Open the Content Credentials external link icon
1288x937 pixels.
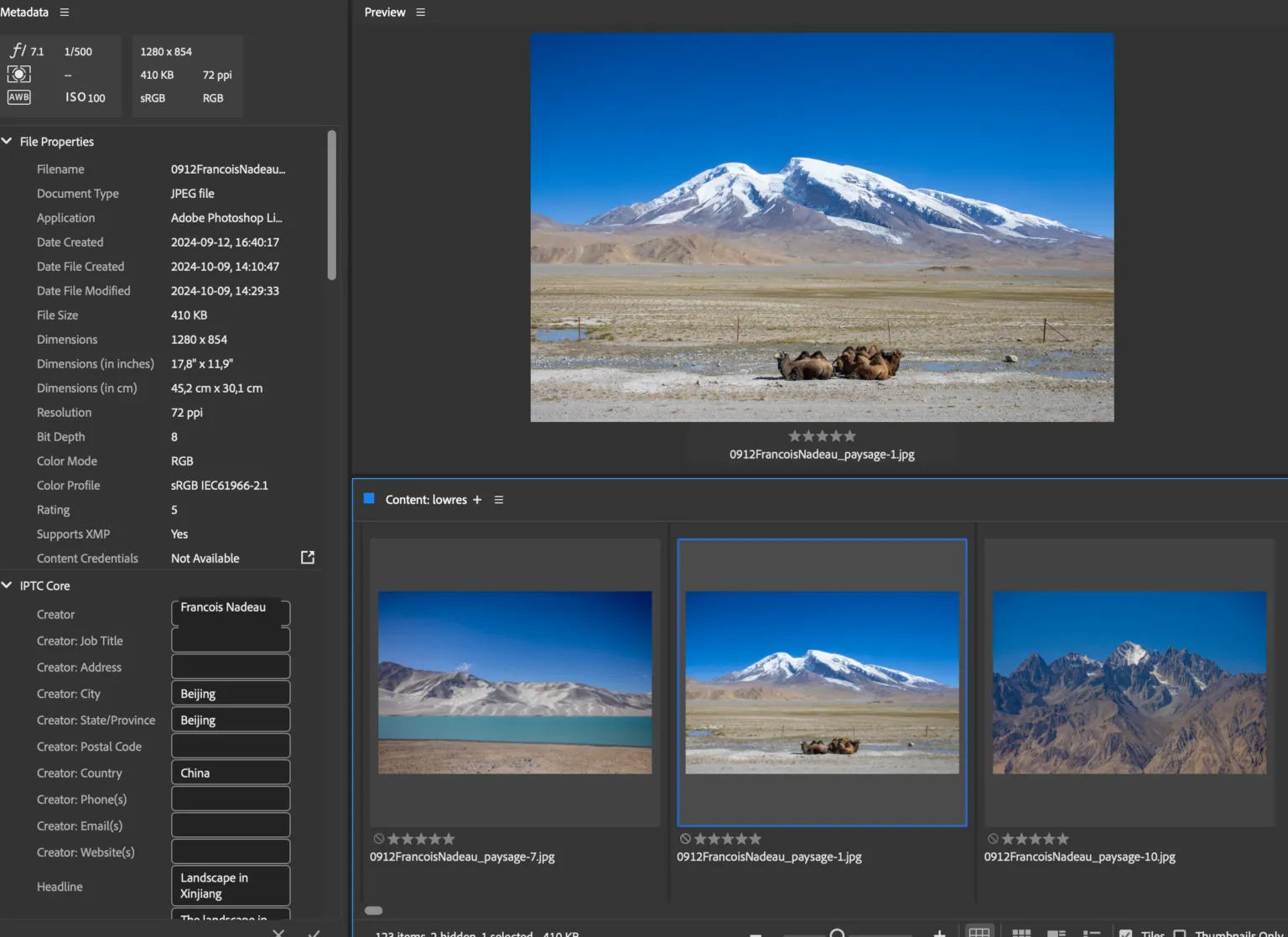point(308,558)
